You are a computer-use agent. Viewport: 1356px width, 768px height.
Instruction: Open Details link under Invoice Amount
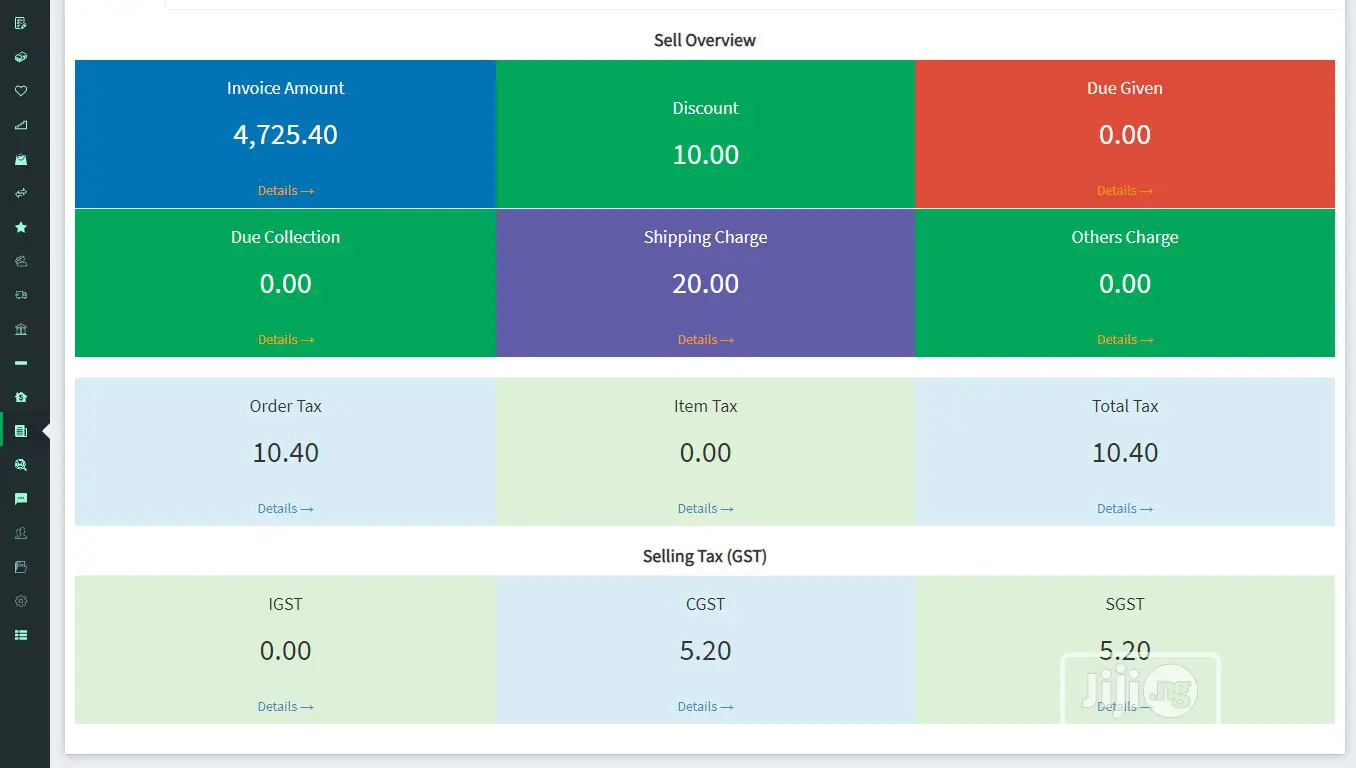pos(286,190)
